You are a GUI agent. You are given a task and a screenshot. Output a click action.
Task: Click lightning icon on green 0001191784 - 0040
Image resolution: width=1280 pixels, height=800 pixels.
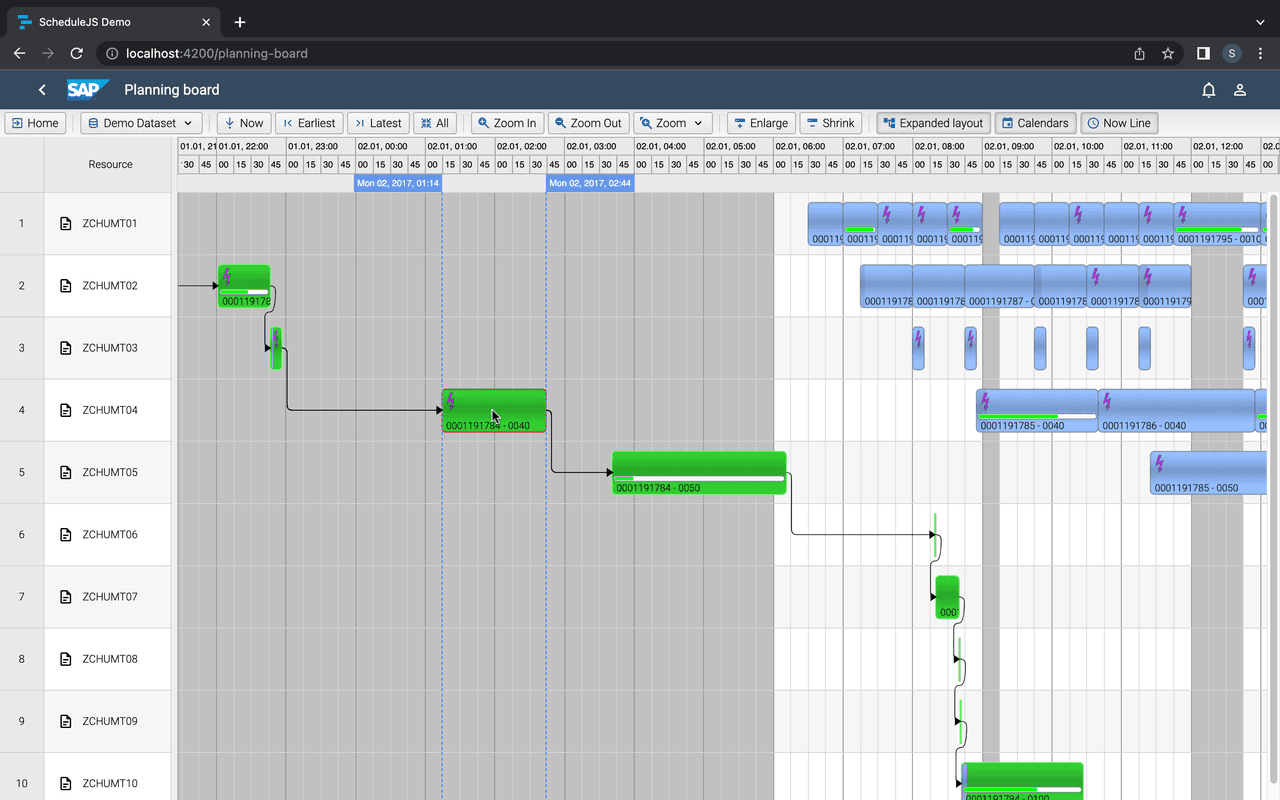coord(451,401)
